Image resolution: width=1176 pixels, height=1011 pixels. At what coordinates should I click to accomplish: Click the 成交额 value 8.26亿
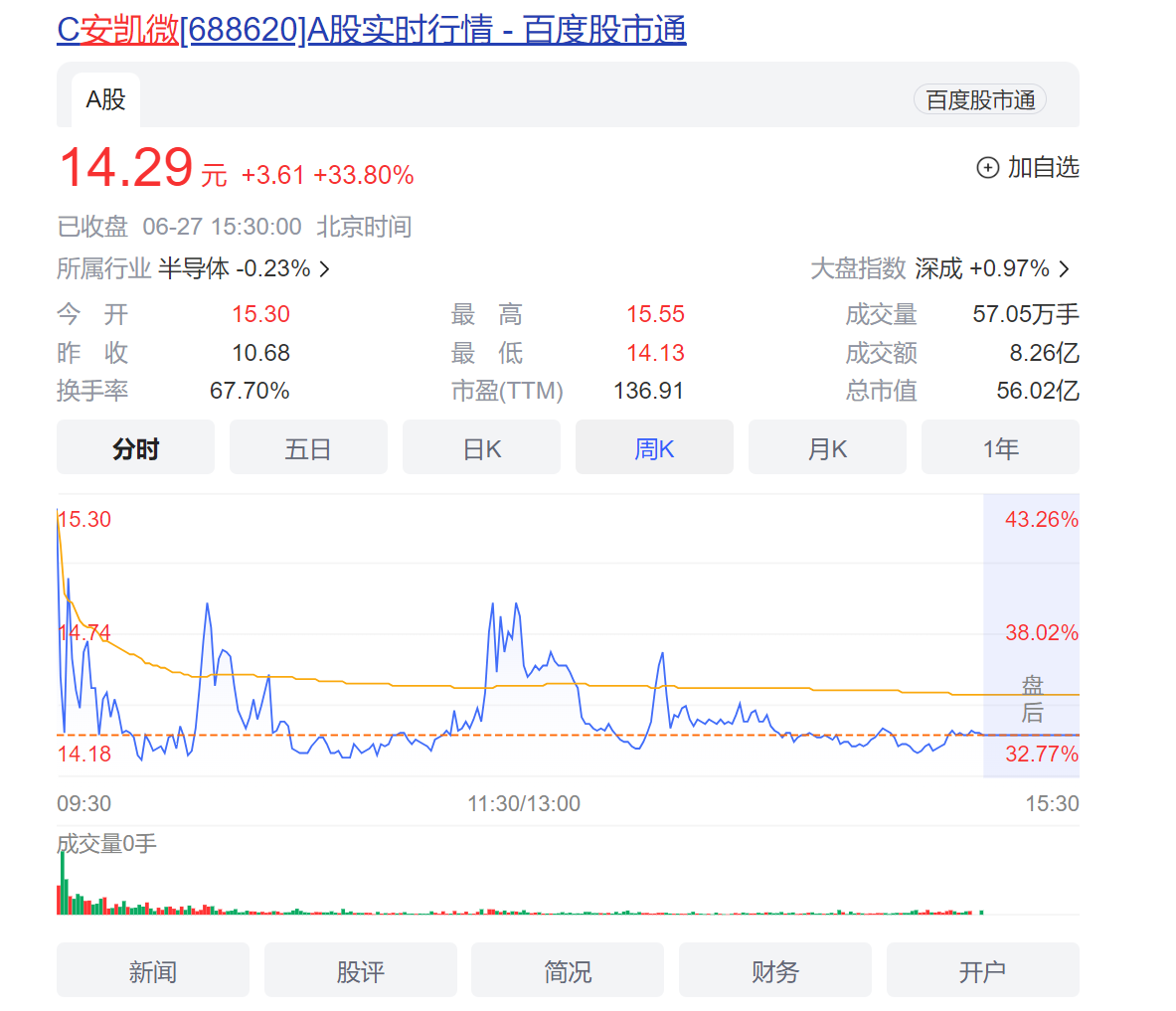click(1044, 353)
